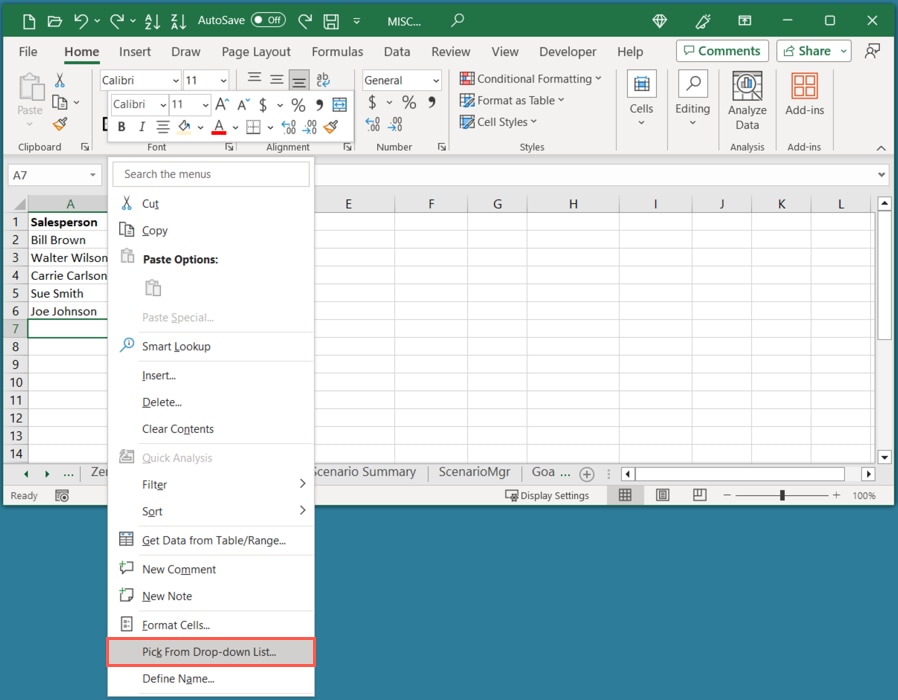Image resolution: width=898 pixels, height=700 pixels.
Task: Choose Pick From Drop-down List in context menu
Action: coord(210,651)
